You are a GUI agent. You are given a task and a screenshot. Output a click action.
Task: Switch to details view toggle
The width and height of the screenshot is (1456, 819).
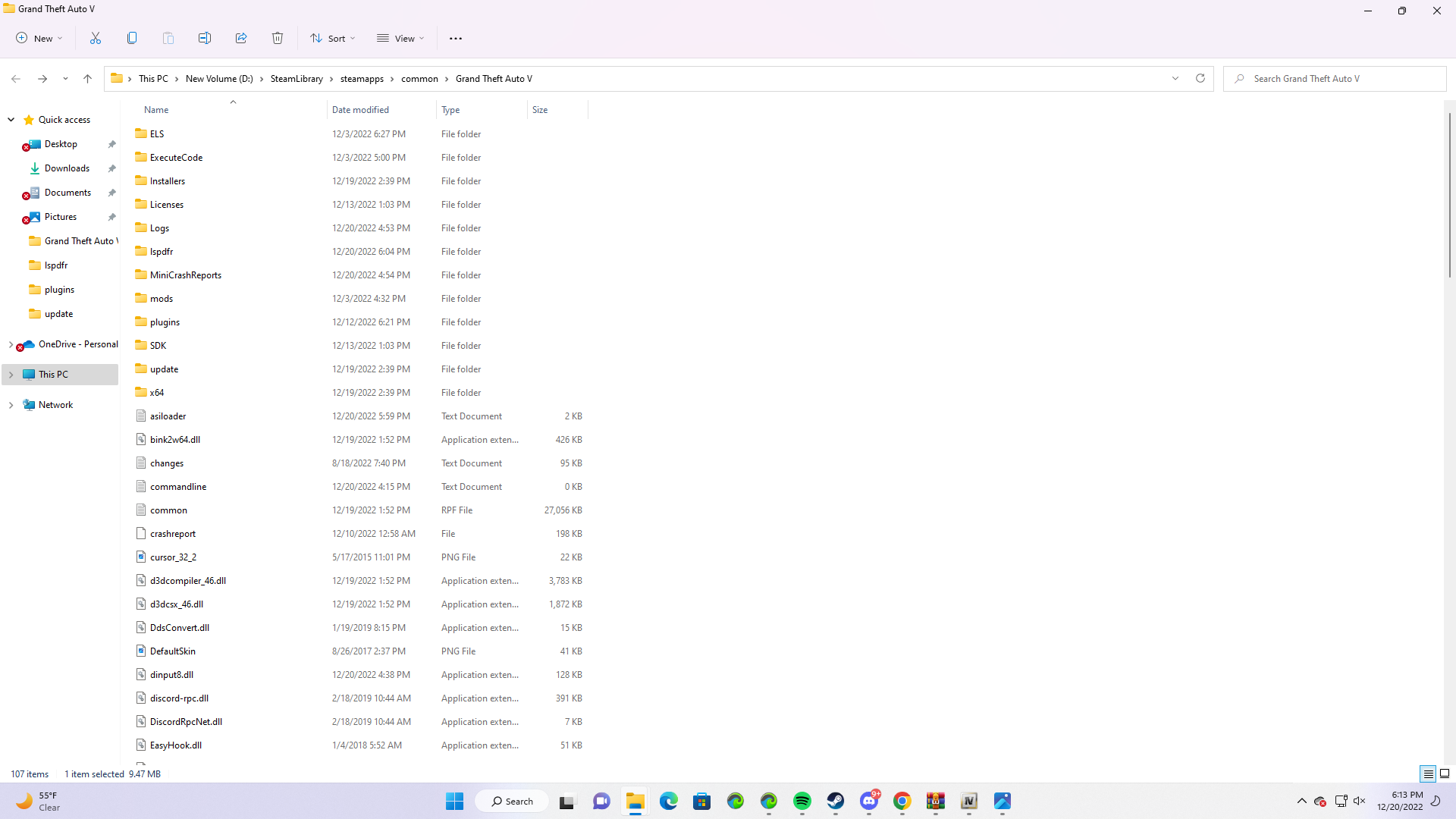[x=1428, y=773]
